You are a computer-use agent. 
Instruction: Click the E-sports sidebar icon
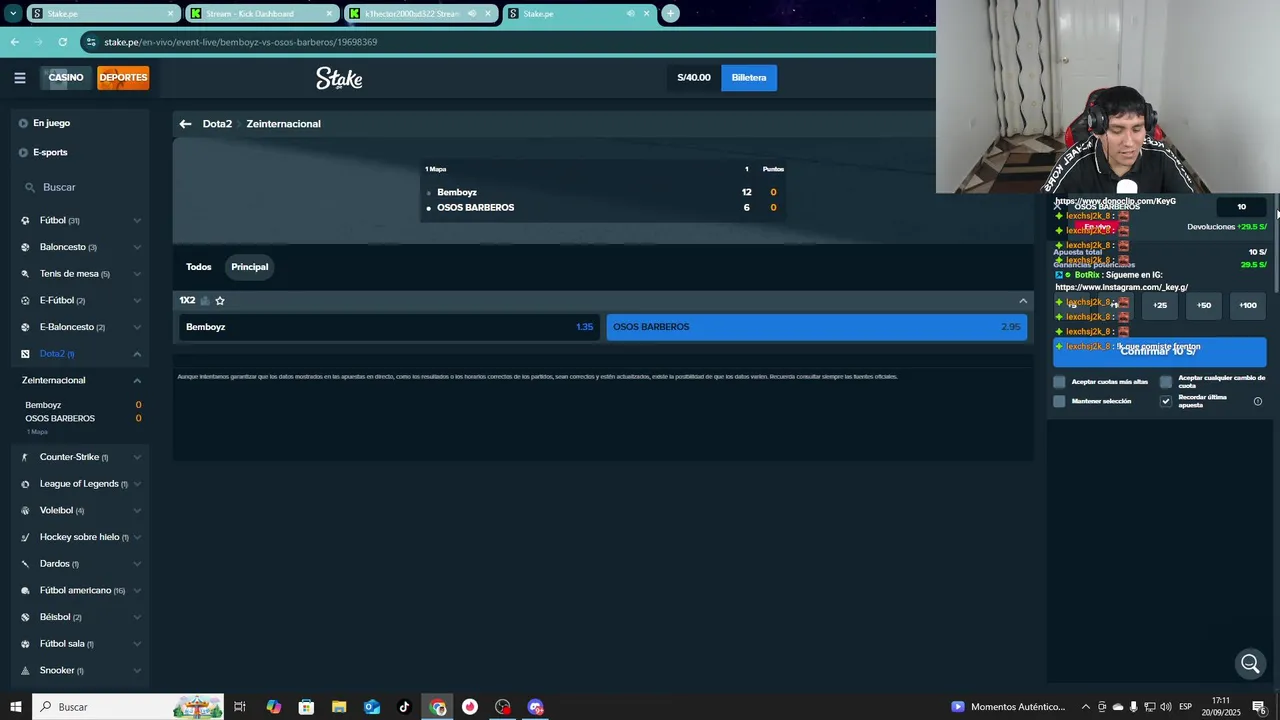point(23,153)
